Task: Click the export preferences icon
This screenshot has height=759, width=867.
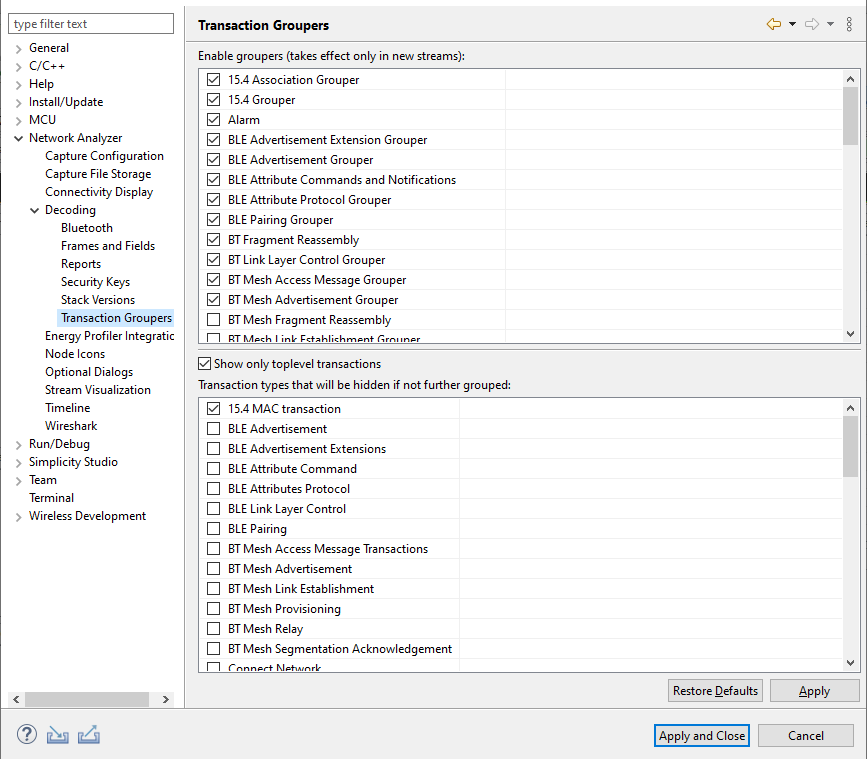Action: (89, 734)
